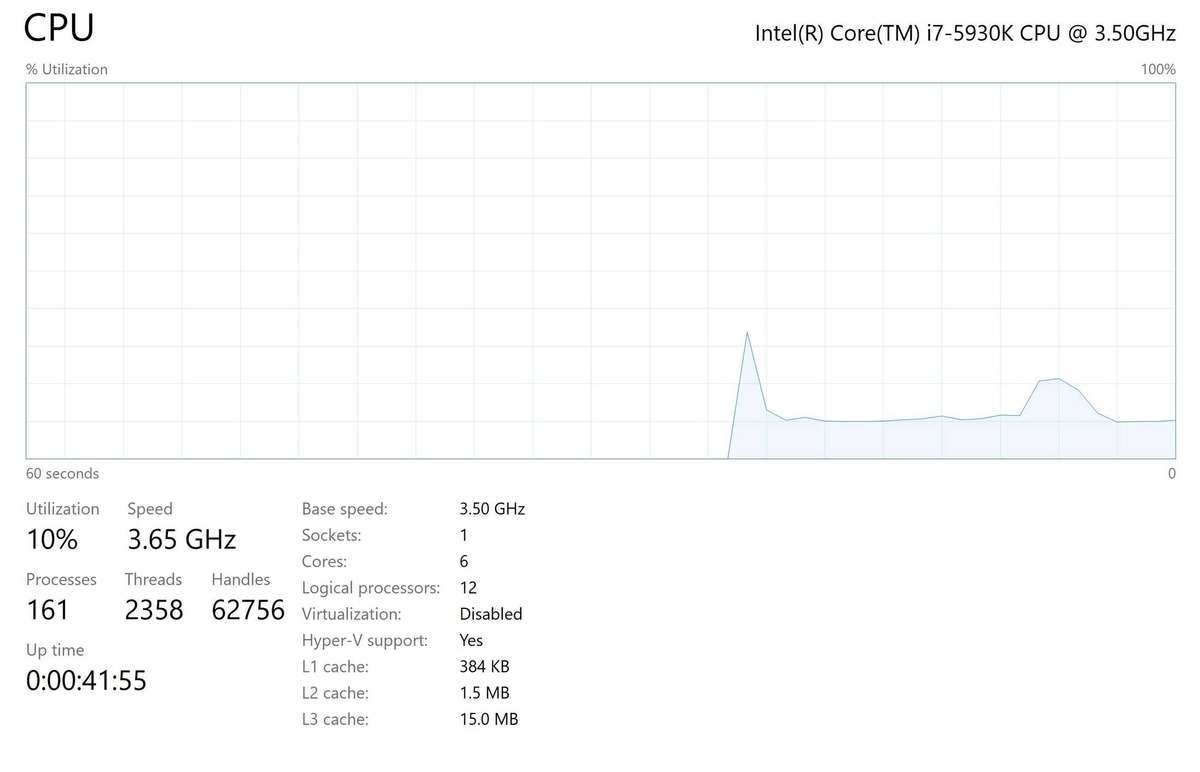Click the Base speed 3.50 GHz value
This screenshot has height=772, width=1200.
(x=492, y=509)
